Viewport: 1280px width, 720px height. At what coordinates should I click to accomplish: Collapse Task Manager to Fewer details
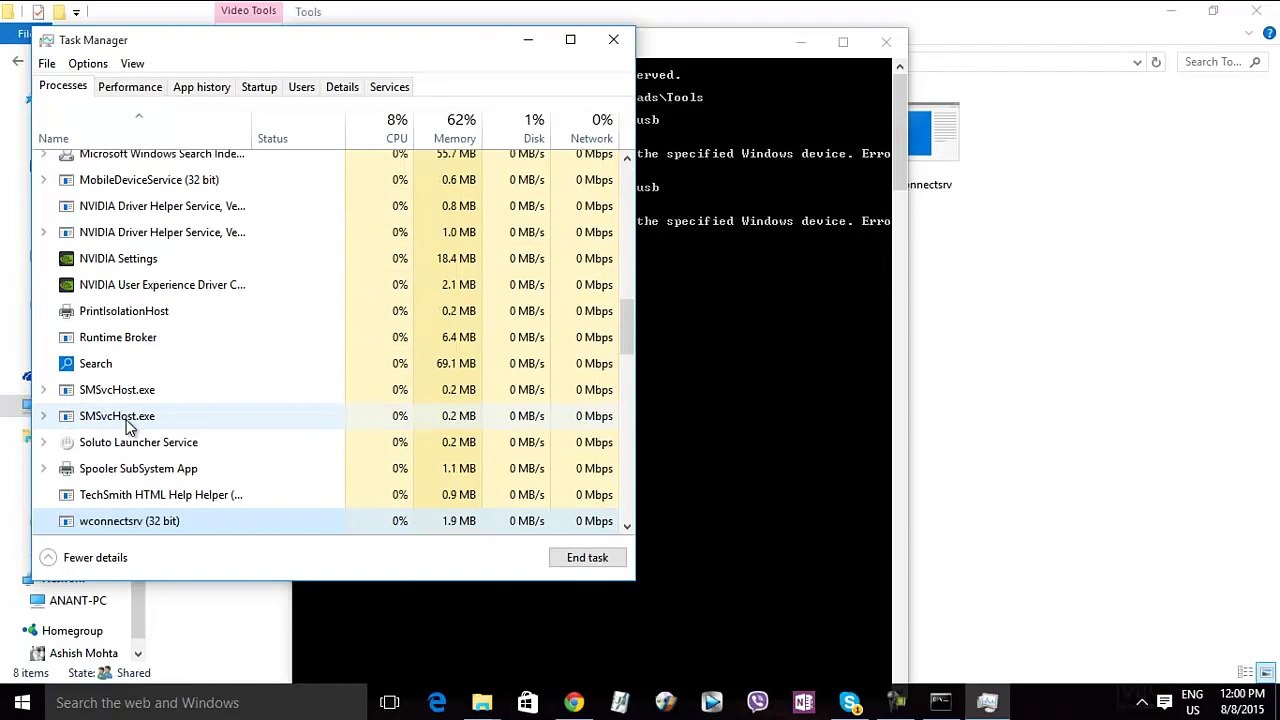84,558
